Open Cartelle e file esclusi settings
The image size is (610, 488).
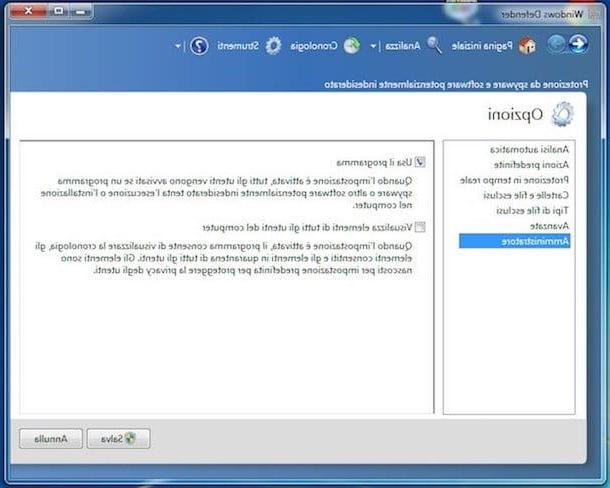coord(526,195)
